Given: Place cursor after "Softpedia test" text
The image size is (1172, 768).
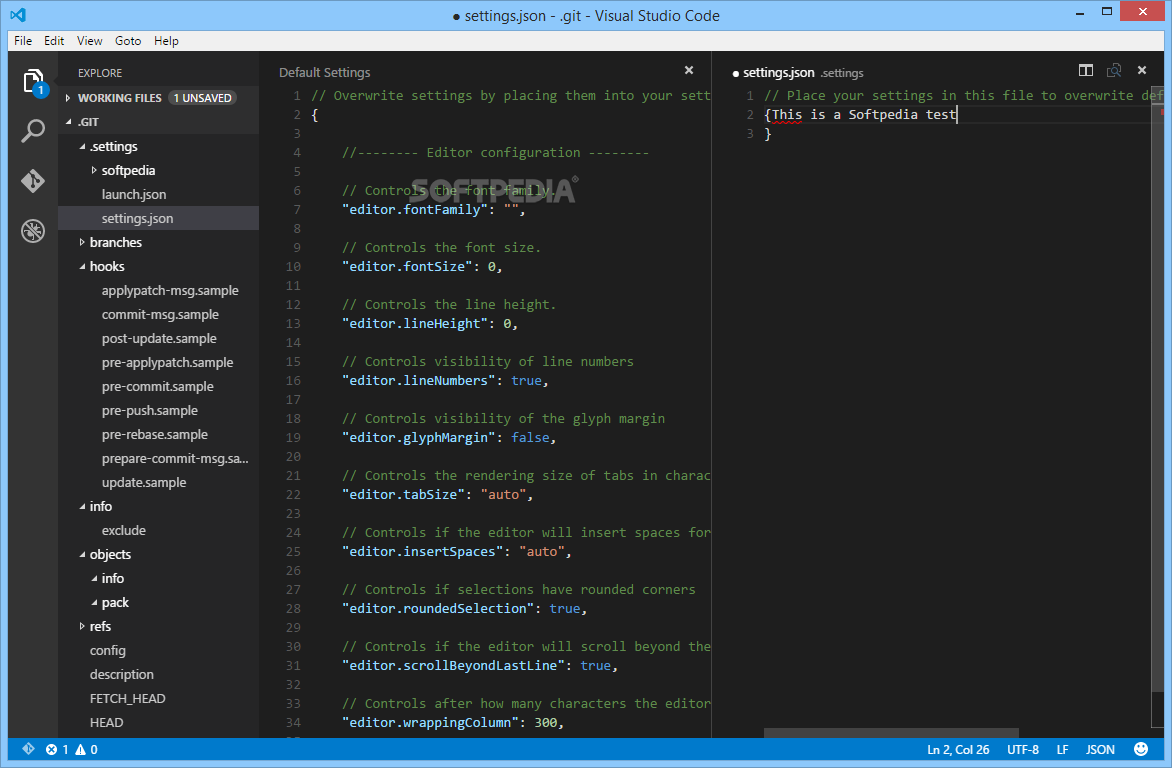Looking at the screenshot, I should click(x=957, y=114).
